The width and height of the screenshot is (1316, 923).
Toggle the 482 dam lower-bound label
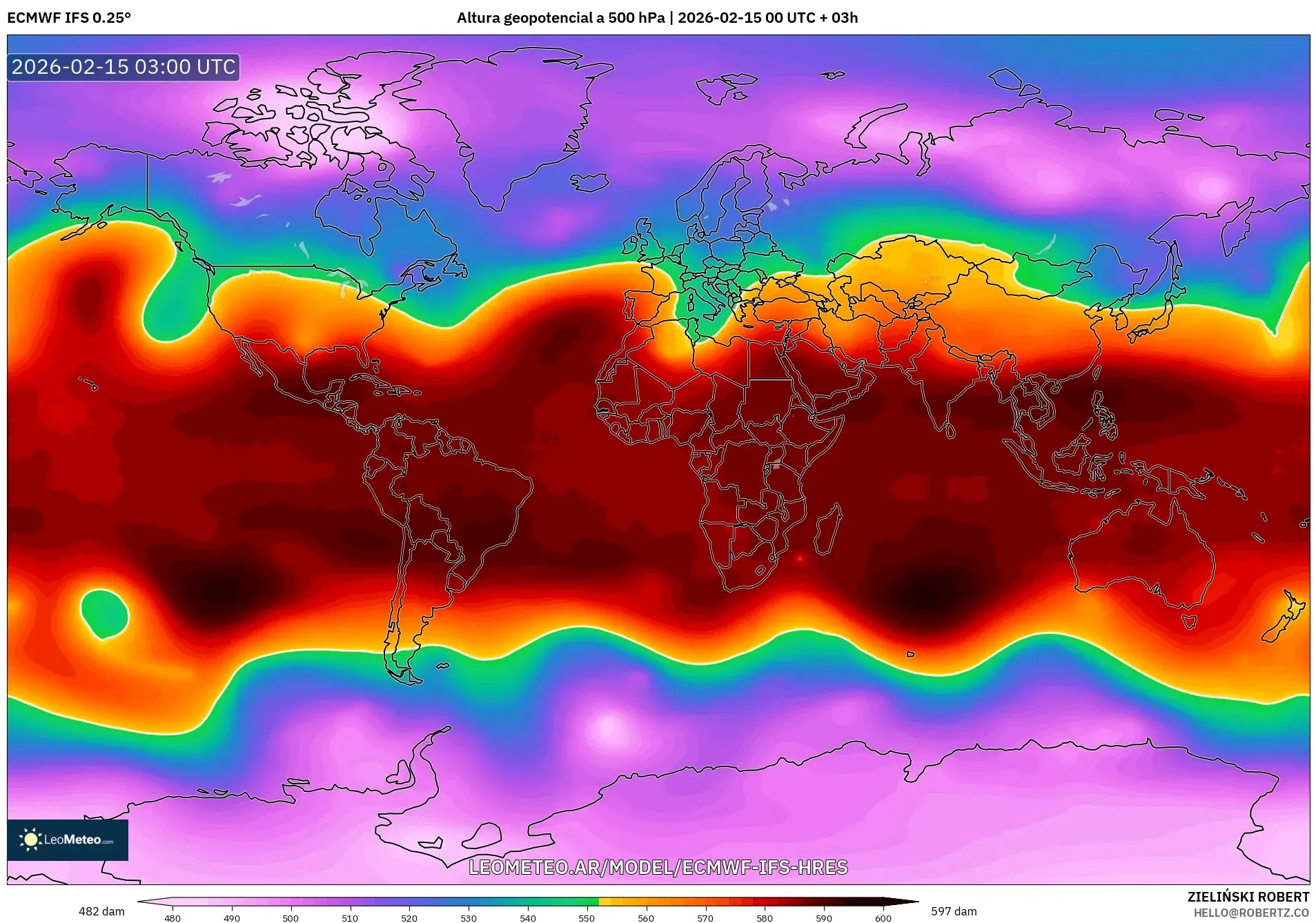101,911
